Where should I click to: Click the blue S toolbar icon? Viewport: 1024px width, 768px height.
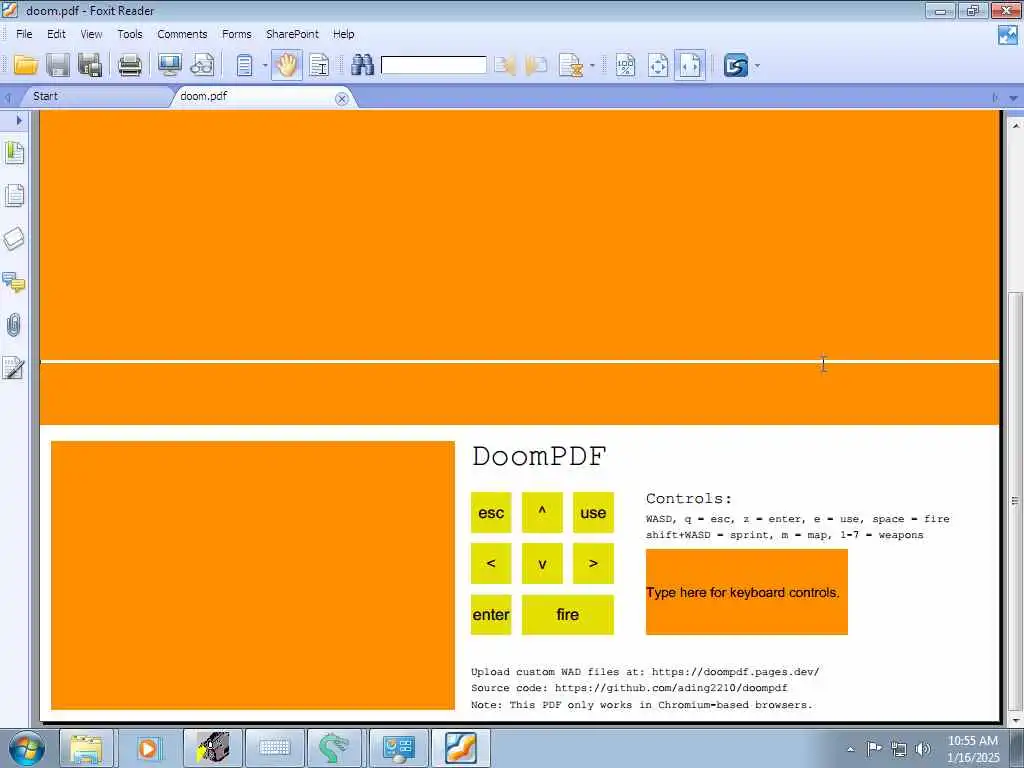click(735, 65)
